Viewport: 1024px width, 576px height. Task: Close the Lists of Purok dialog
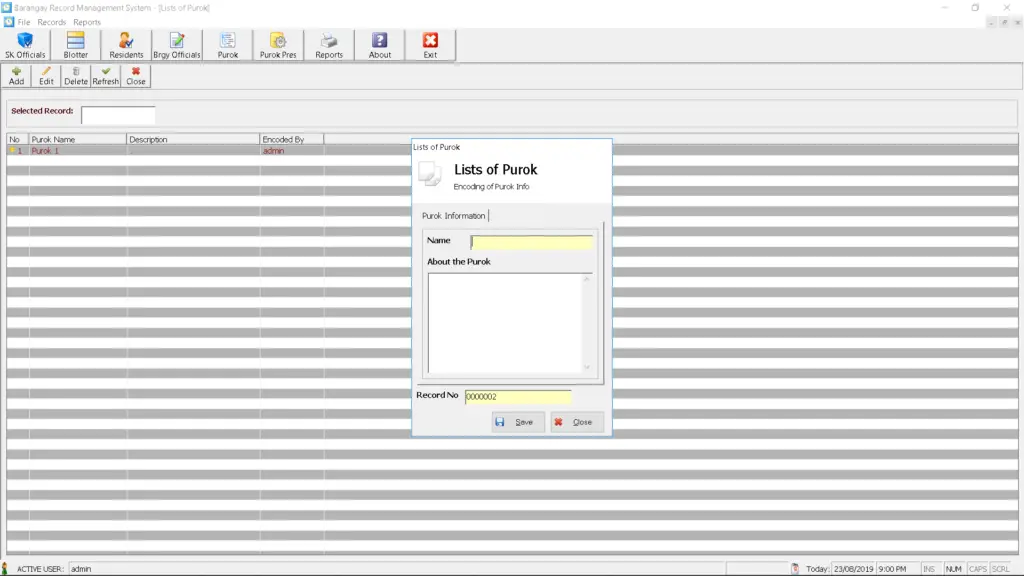577,422
